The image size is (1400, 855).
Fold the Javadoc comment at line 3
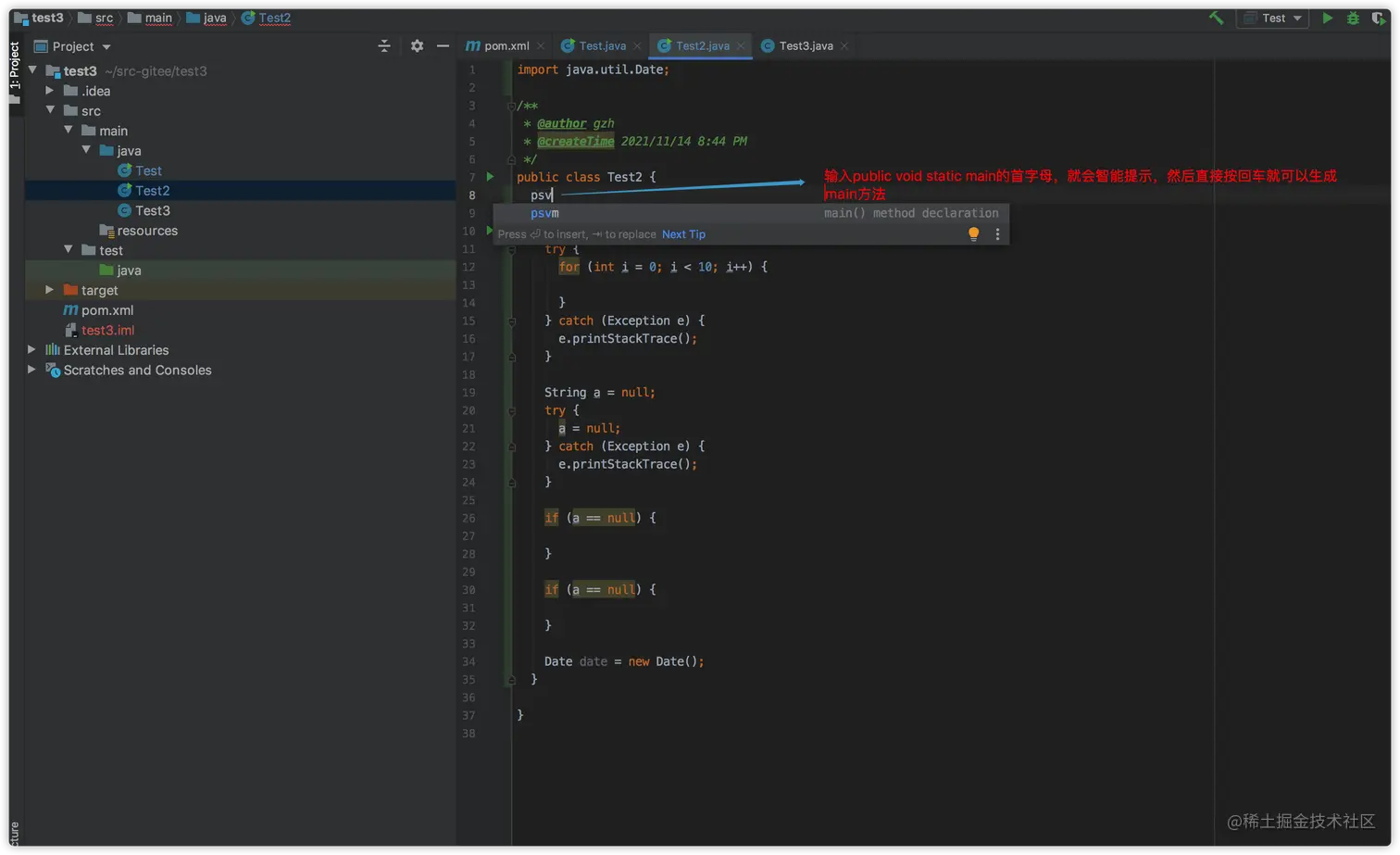(x=511, y=106)
